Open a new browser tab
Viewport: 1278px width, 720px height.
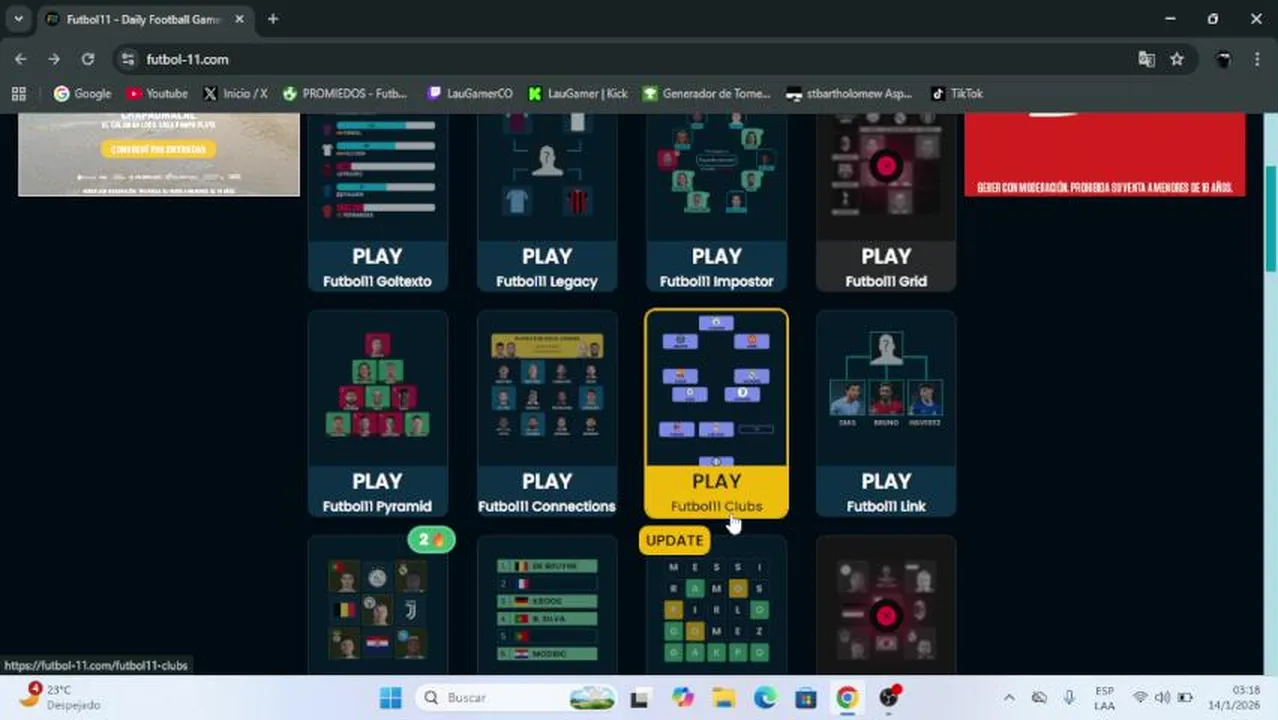tap(273, 19)
